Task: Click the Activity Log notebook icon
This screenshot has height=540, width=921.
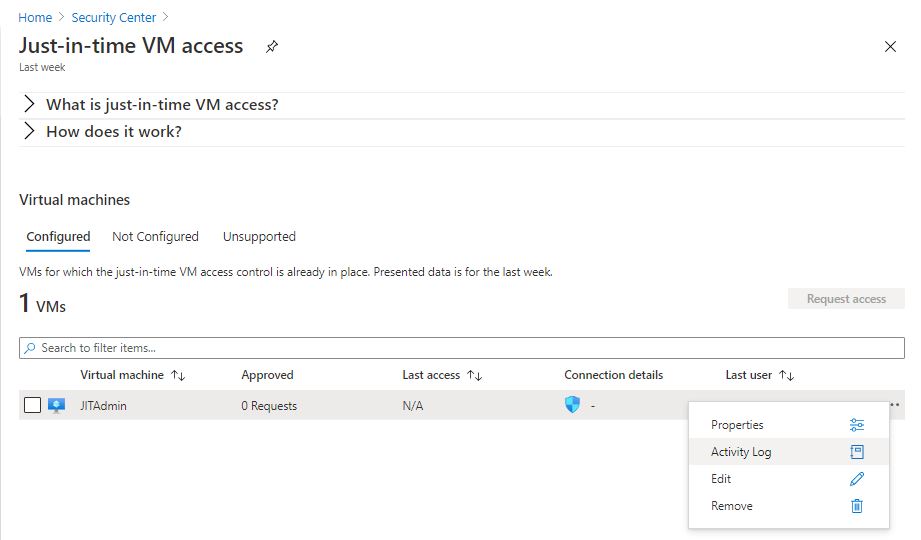Action: coord(856,452)
